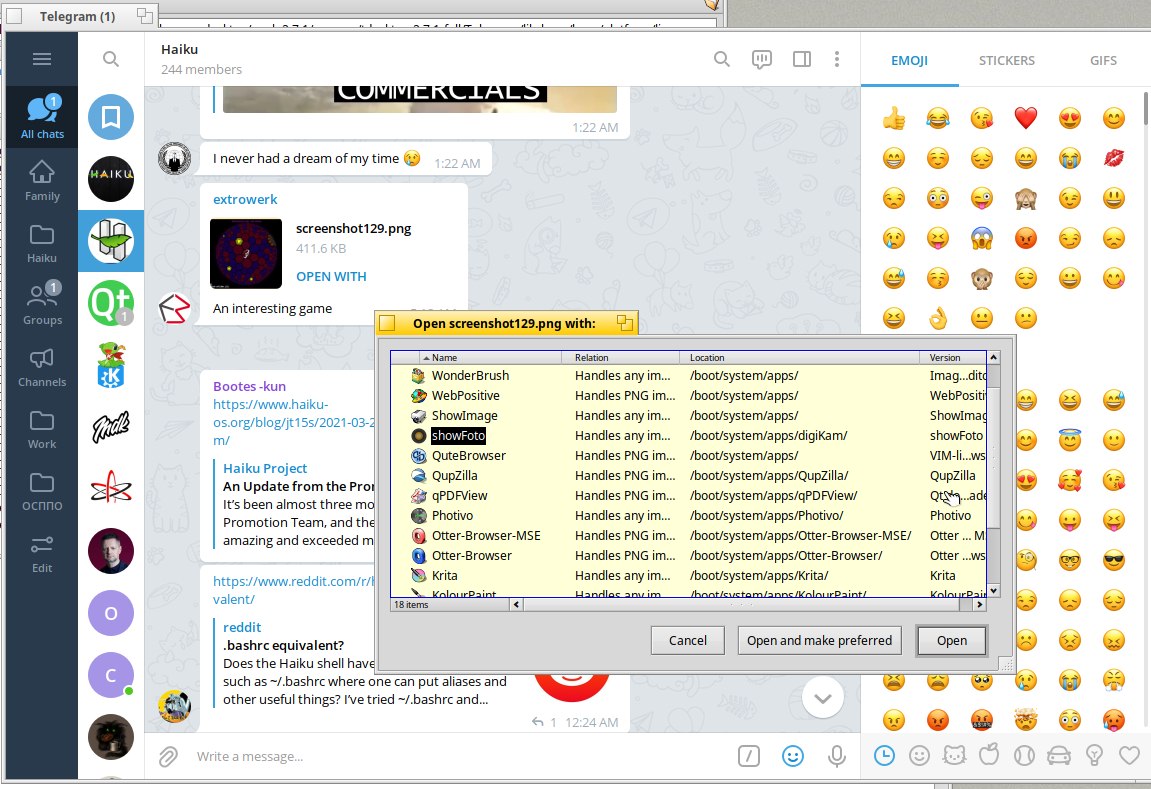Click the chat list search icon
The width and height of the screenshot is (1151, 789).
point(111,59)
